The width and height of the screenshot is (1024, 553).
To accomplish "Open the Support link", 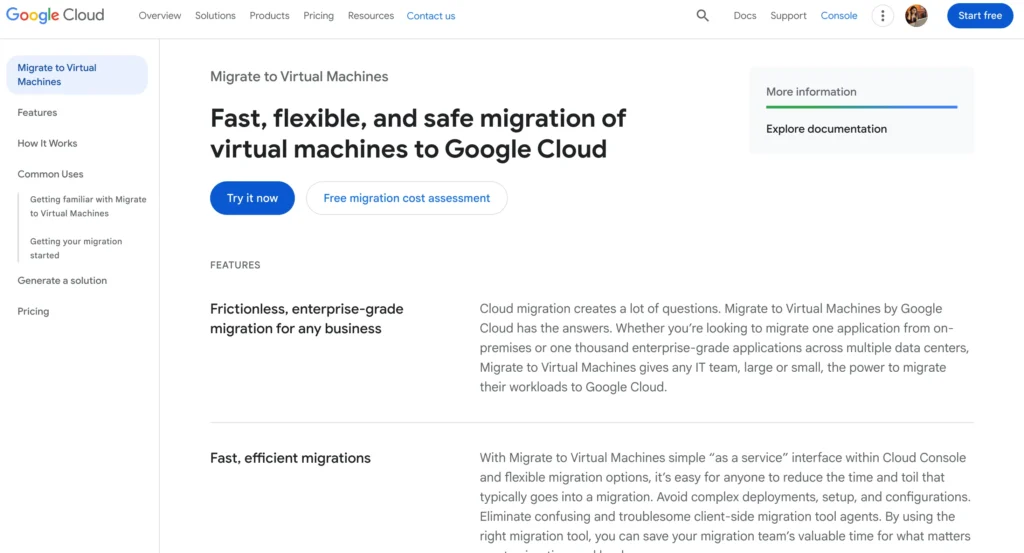I will click(788, 16).
